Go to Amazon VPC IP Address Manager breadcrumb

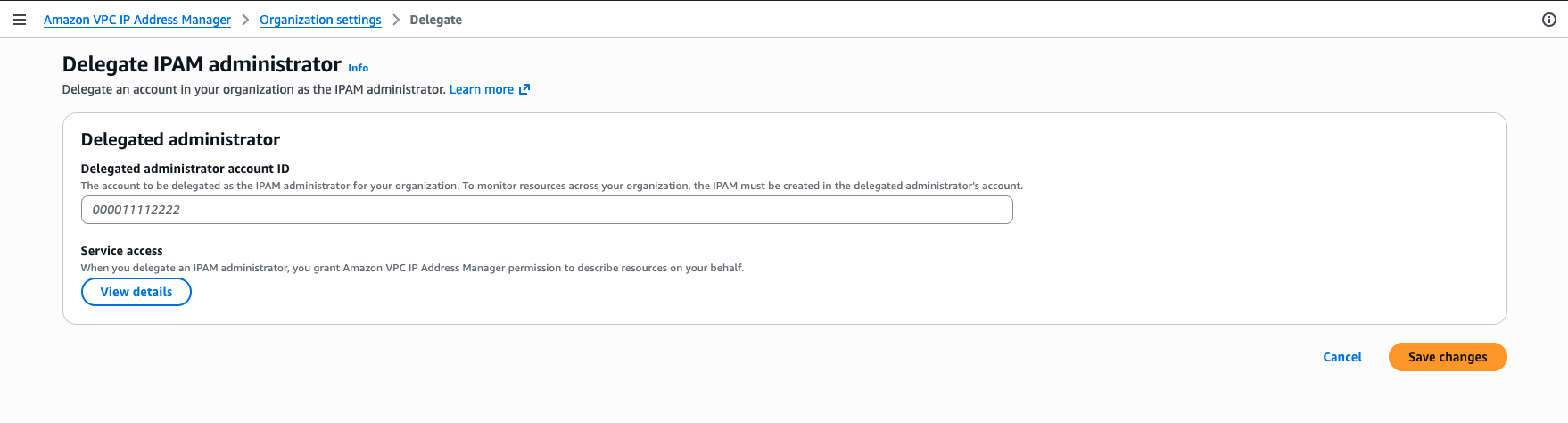(137, 20)
